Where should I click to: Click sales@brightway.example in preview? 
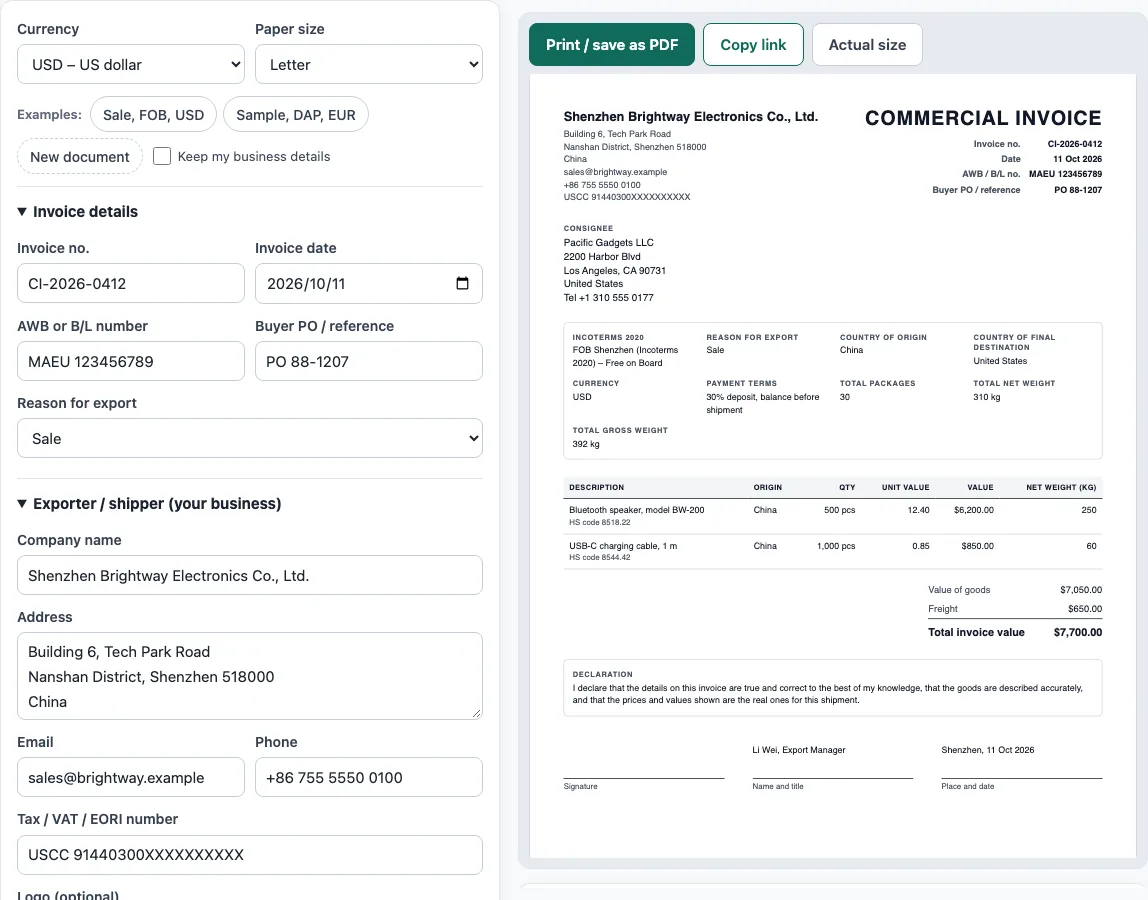pos(615,172)
